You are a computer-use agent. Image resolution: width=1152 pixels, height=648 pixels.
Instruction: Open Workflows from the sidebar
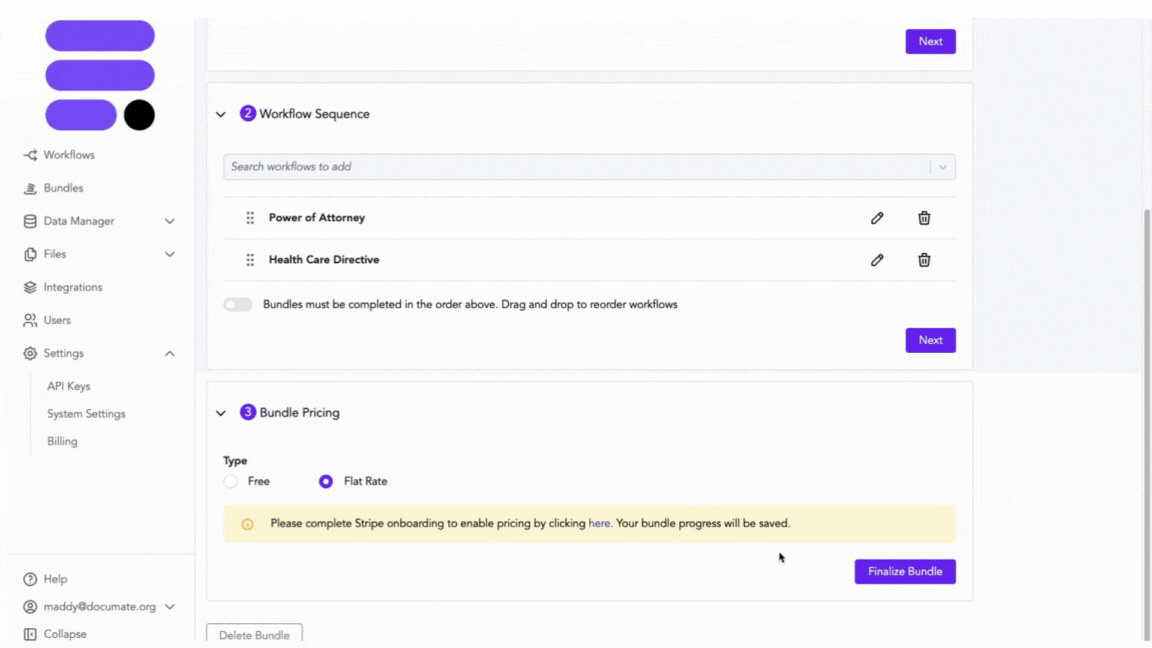[x=68, y=155]
